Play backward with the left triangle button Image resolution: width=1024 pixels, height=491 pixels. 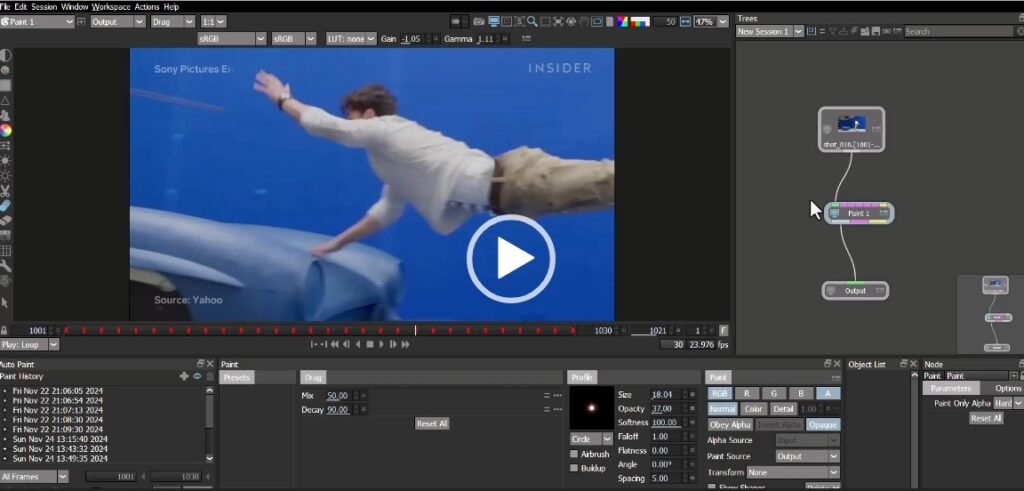coord(358,344)
